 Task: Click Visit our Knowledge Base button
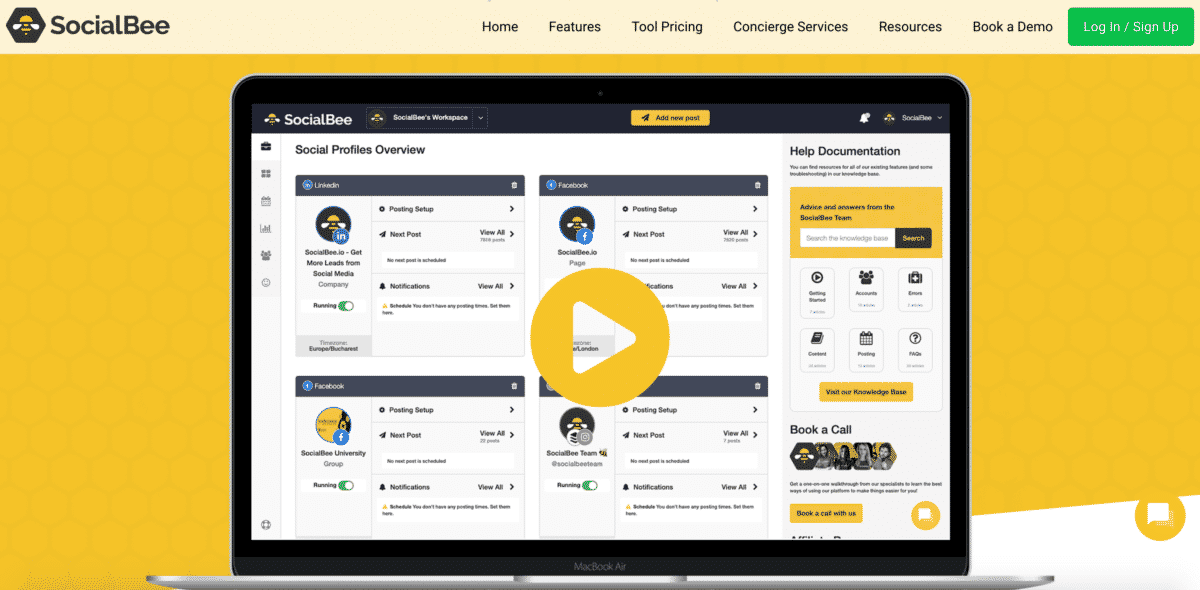pyautogui.click(x=866, y=392)
